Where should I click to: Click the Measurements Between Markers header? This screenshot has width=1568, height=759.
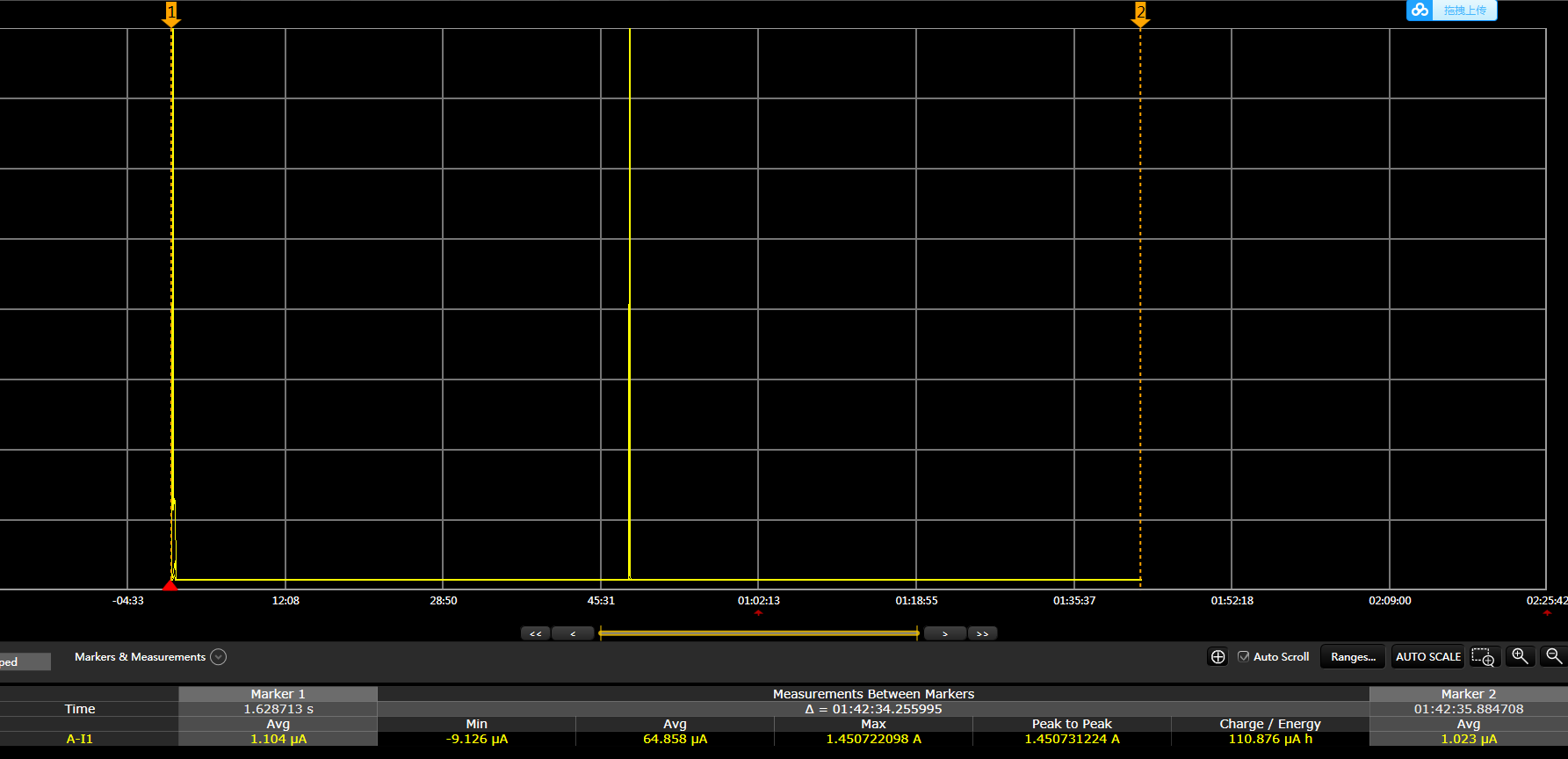pos(873,694)
